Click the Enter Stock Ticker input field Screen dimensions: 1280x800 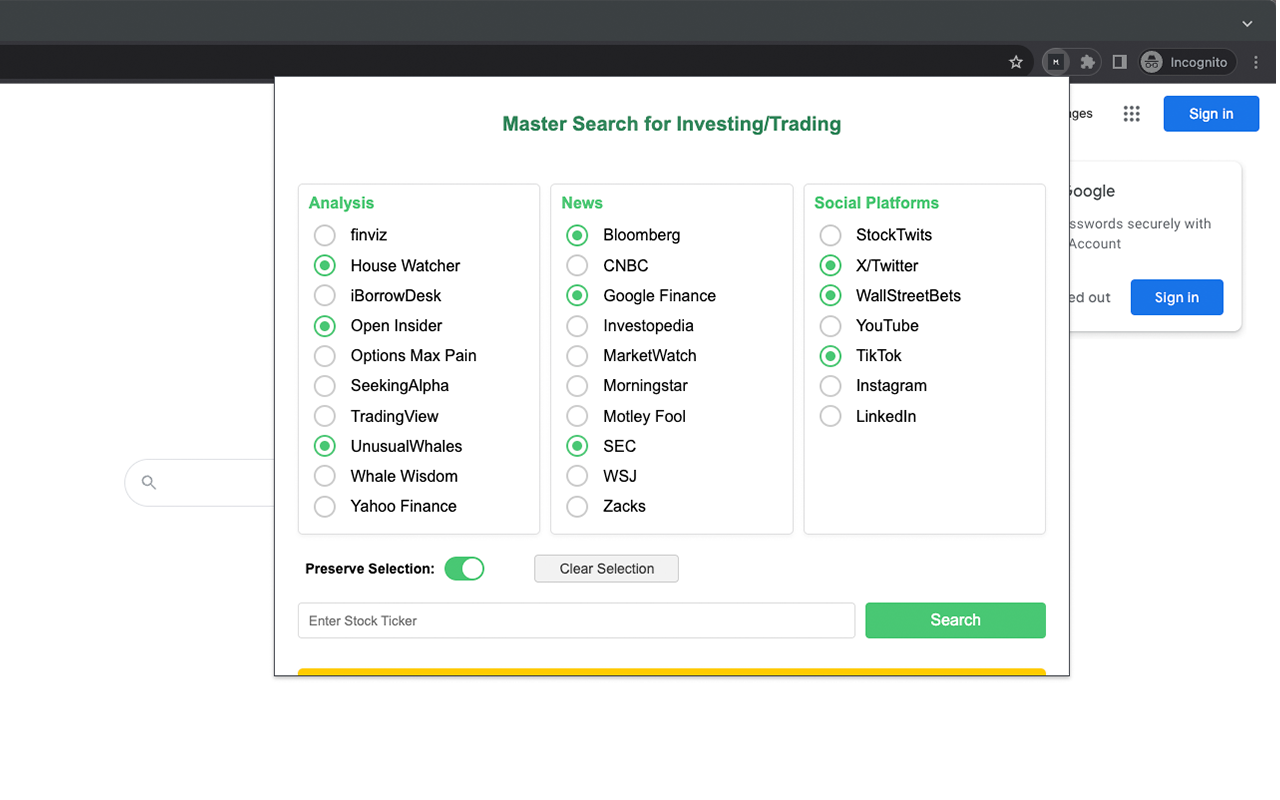pos(576,620)
